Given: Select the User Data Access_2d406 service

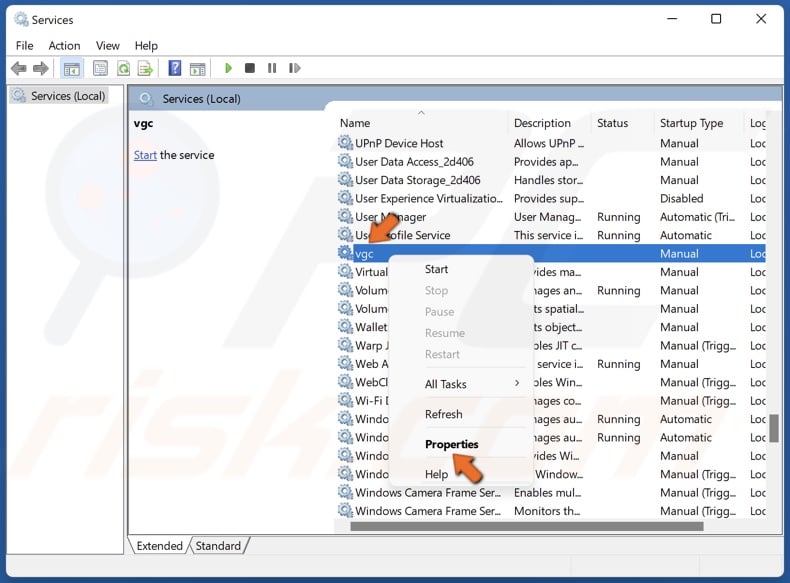Looking at the screenshot, I should 414,162.
